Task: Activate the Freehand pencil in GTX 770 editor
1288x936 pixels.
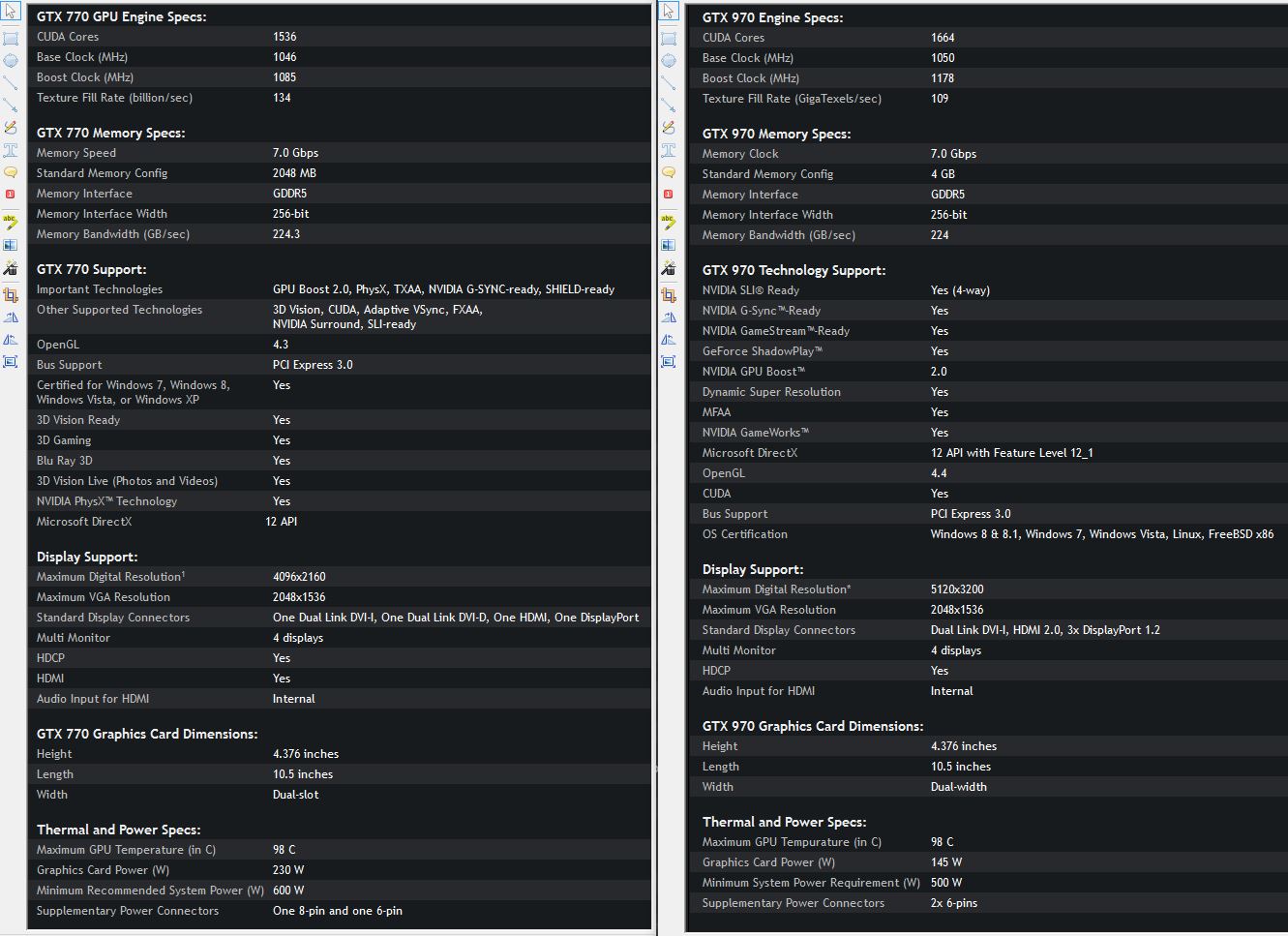Action: (11, 128)
